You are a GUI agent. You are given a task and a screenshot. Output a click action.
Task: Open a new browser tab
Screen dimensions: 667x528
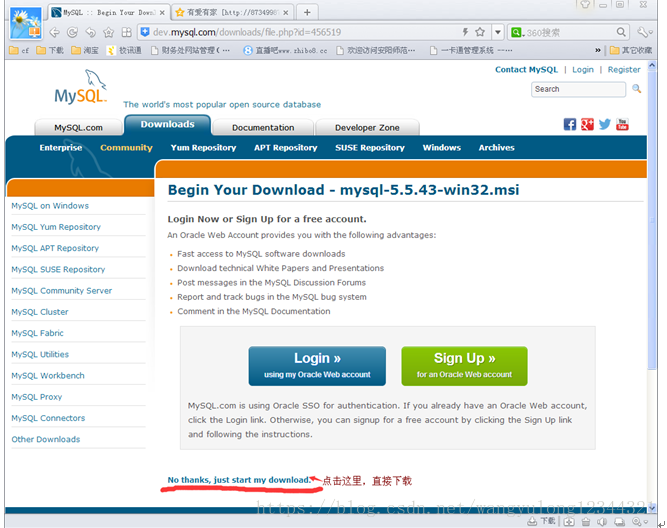[307, 12]
